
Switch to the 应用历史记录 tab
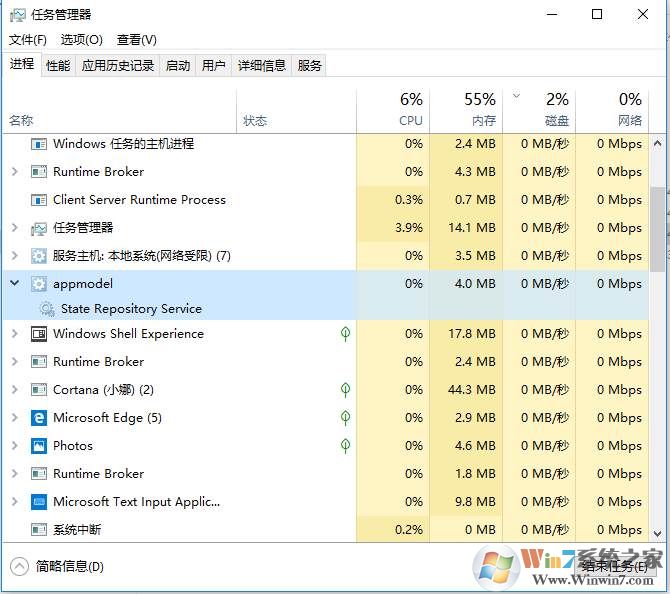point(118,65)
